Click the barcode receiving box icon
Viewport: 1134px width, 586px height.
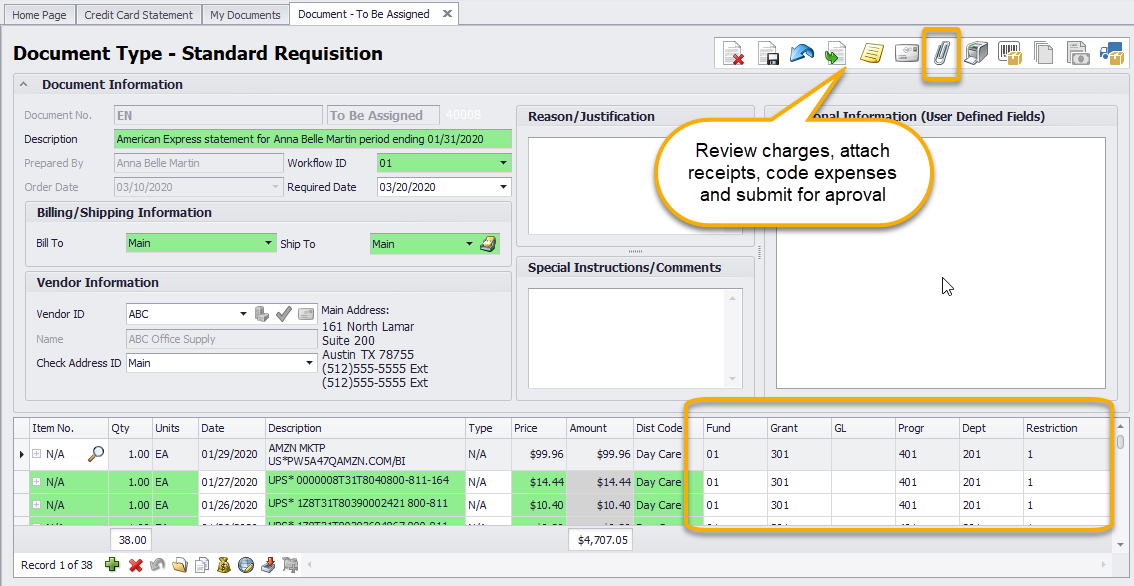point(1010,54)
